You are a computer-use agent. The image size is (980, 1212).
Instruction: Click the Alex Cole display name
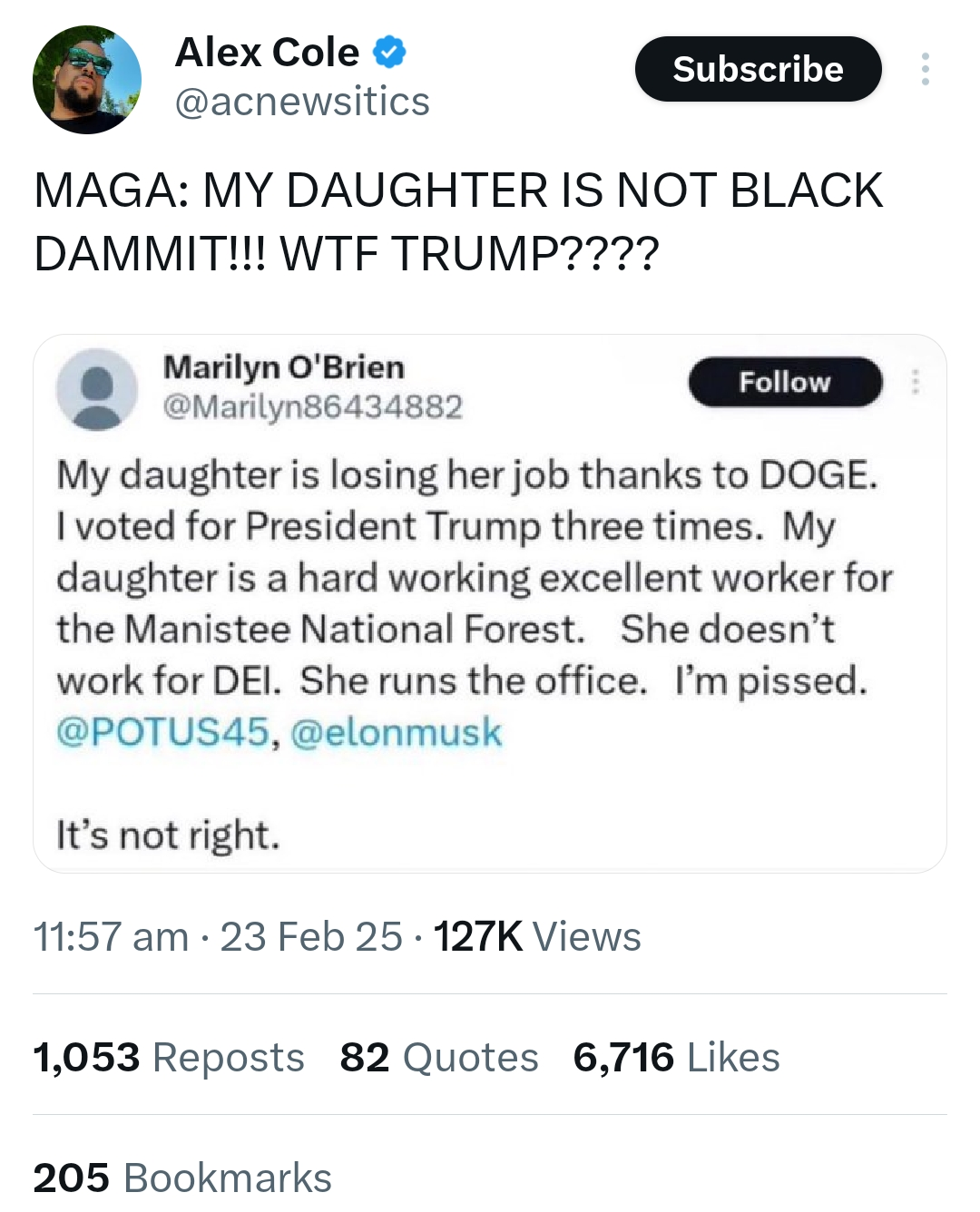pos(267,52)
